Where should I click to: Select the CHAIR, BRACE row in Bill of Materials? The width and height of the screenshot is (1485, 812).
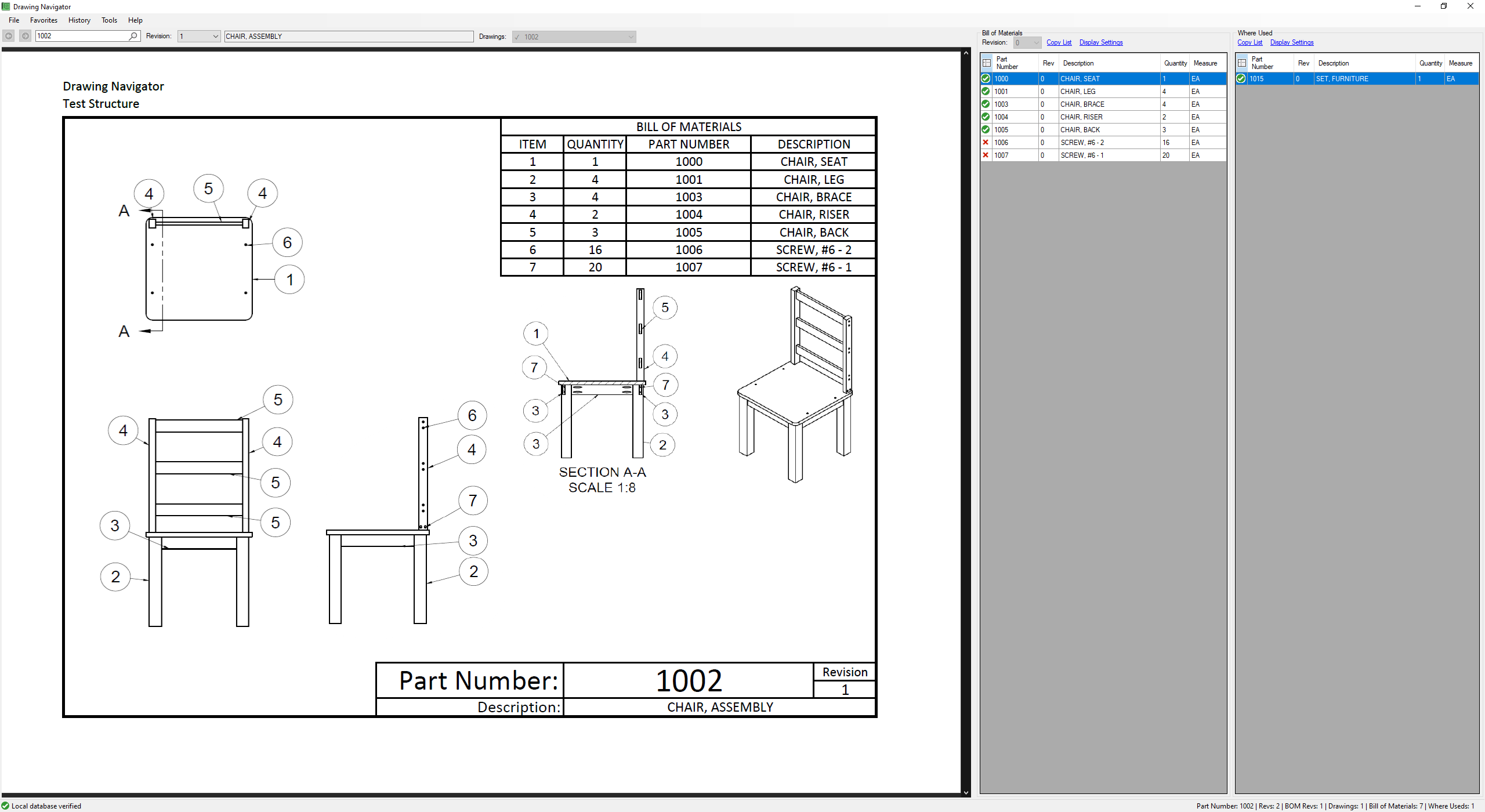coord(1102,104)
